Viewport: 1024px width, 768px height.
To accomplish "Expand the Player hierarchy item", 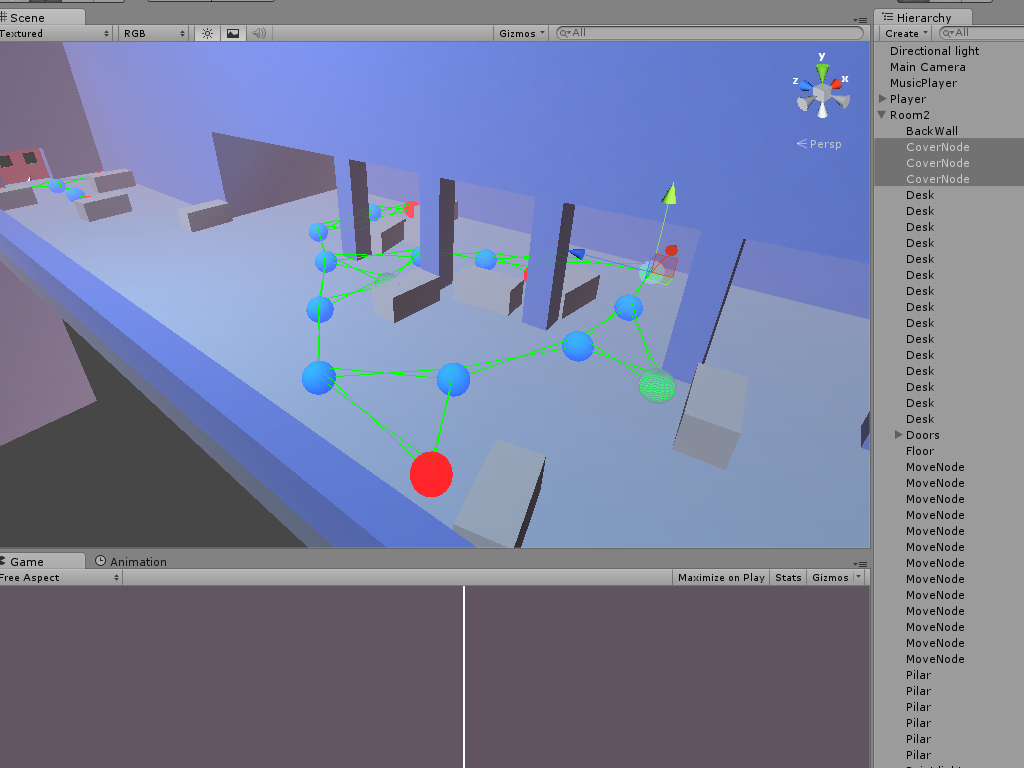I will [x=883, y=99].
